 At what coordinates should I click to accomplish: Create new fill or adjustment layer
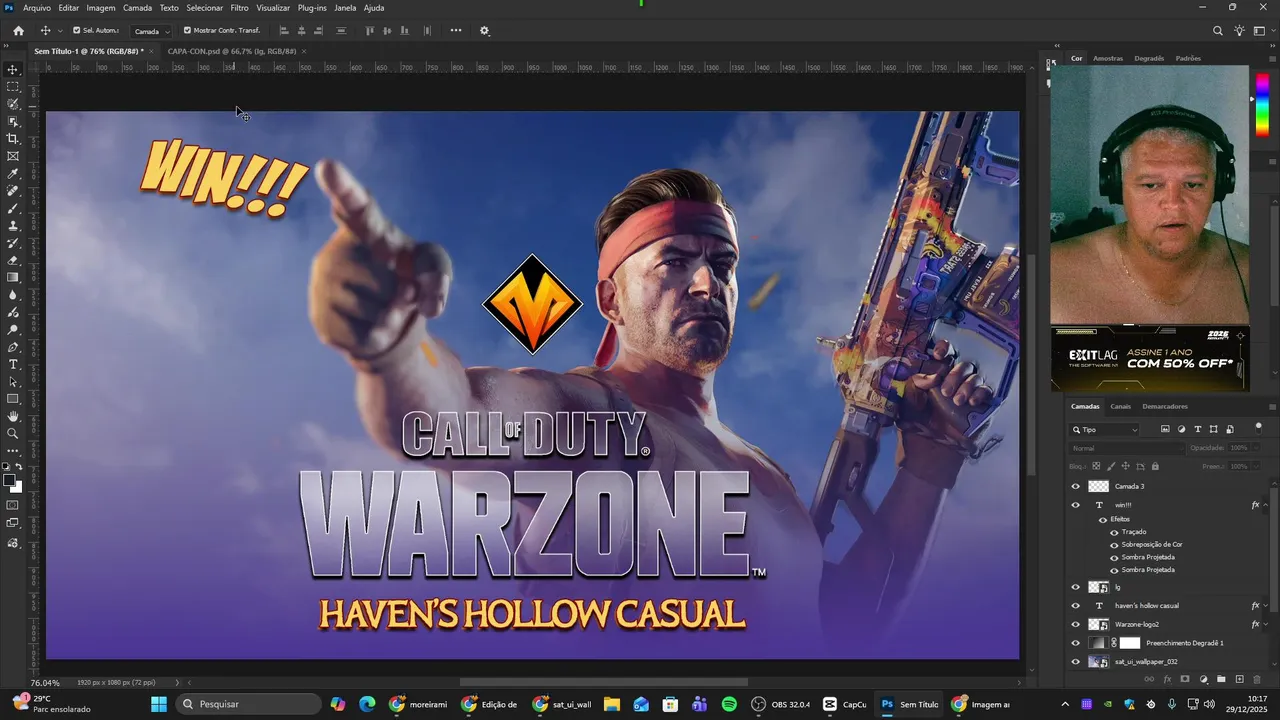[1203, 679]
